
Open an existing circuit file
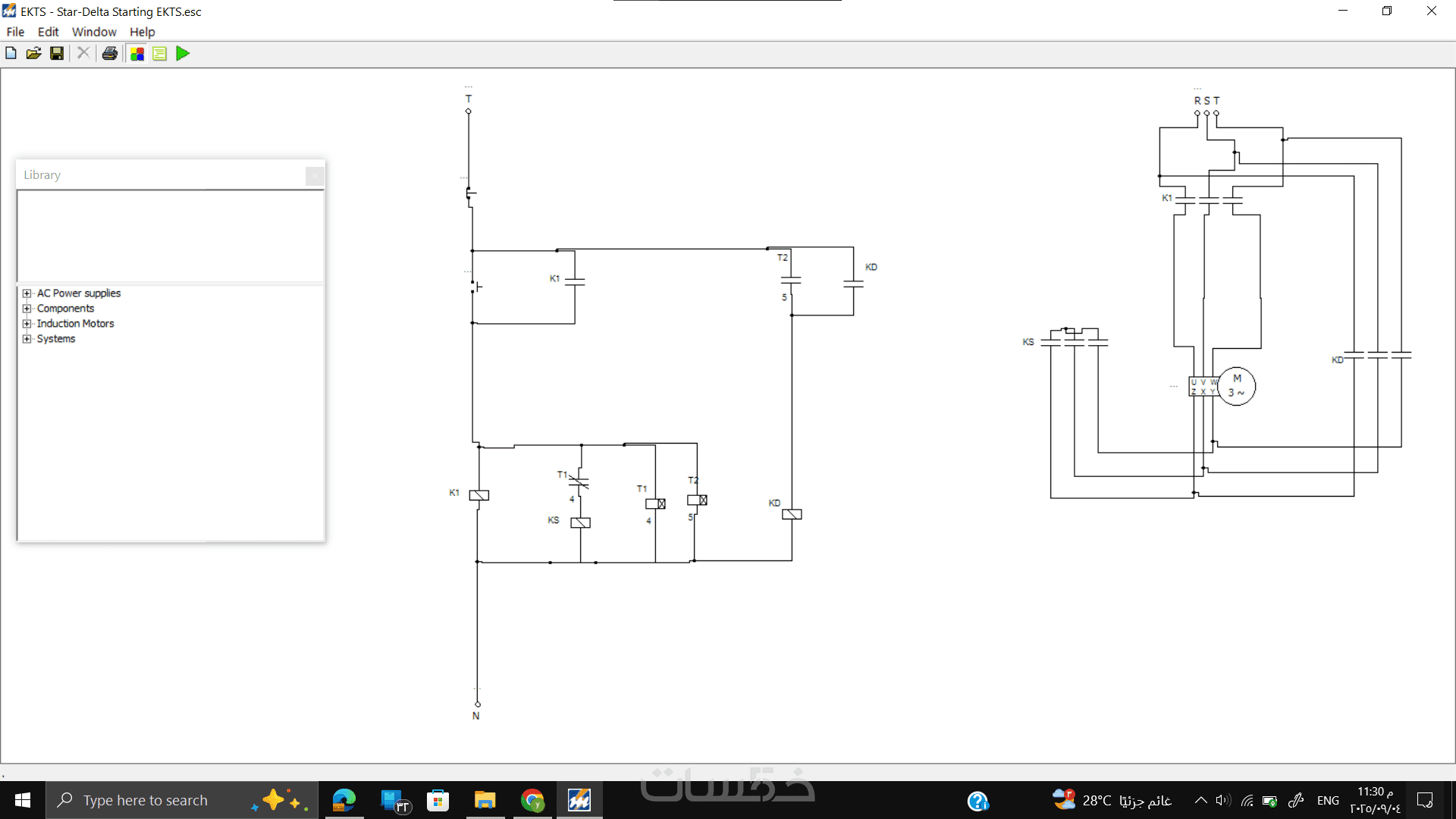click(x=33, y=53)
